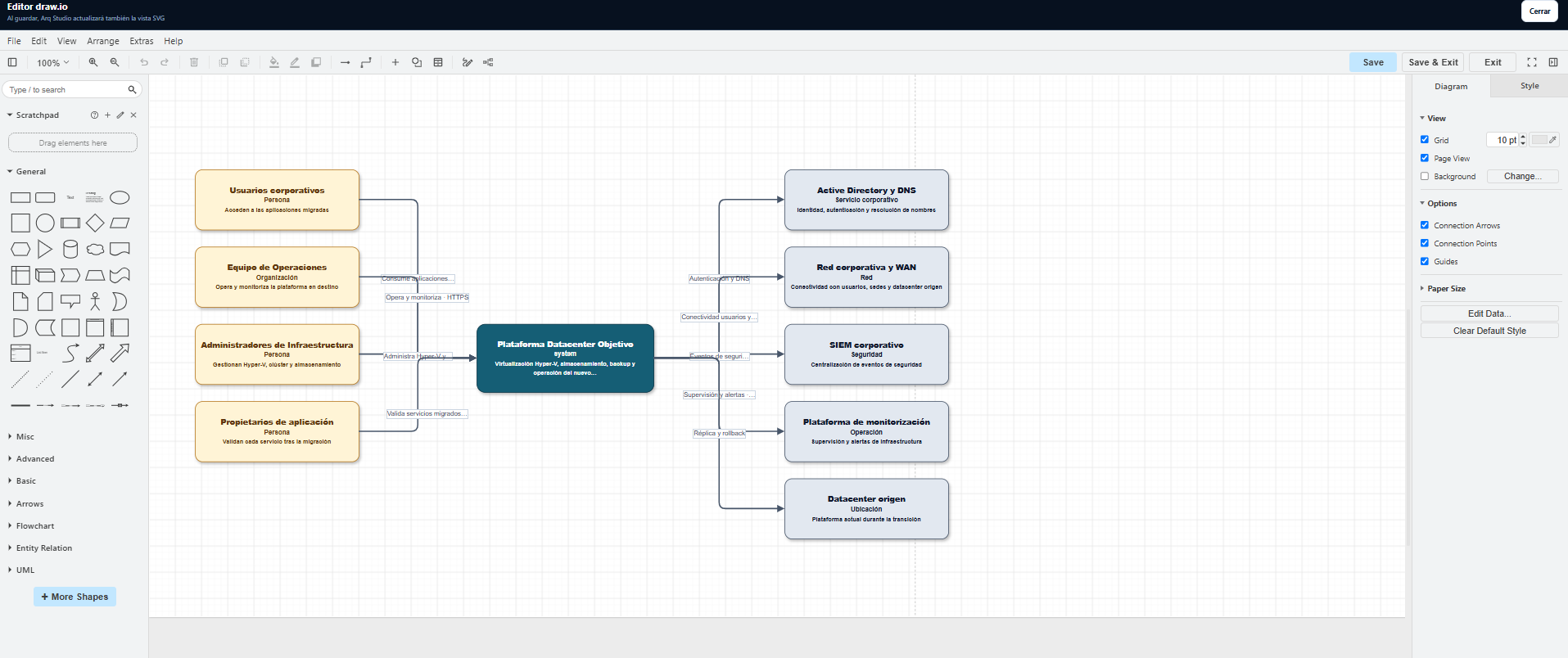Image resolution: width=1568 pixels, height=658 pixels.
Task: Click the redo arrow icon
Action: 165,62
